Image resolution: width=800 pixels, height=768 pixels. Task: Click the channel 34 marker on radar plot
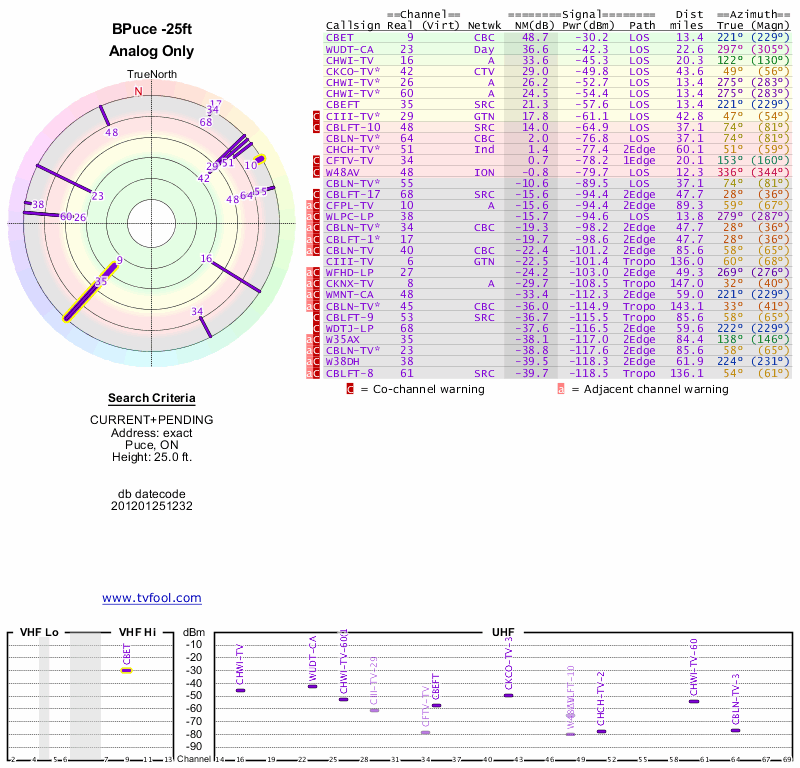point(203,327)
